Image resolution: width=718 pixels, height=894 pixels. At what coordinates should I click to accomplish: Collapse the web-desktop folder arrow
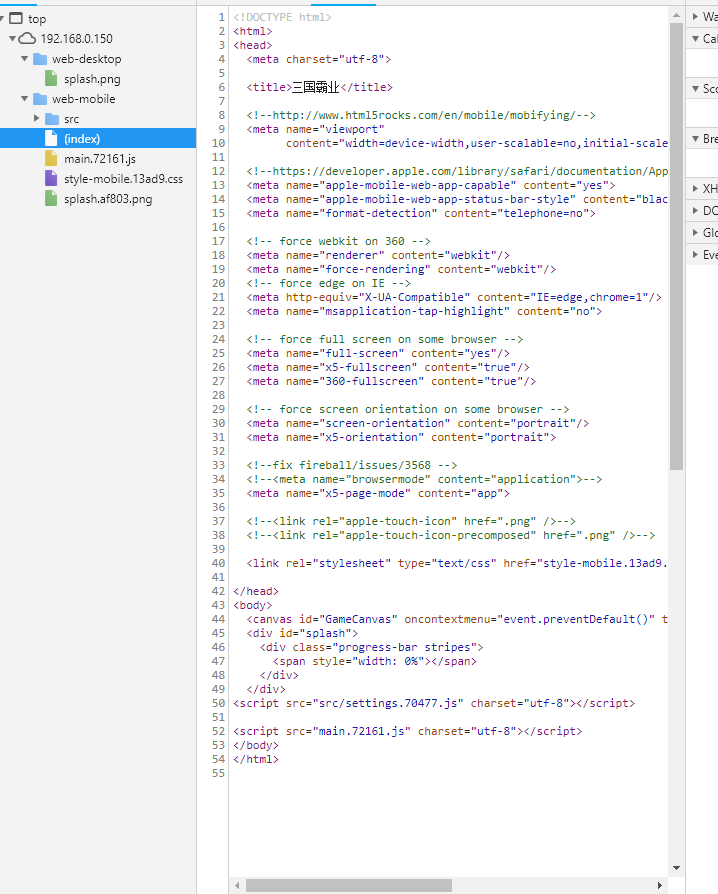click(x=25, y=59)
